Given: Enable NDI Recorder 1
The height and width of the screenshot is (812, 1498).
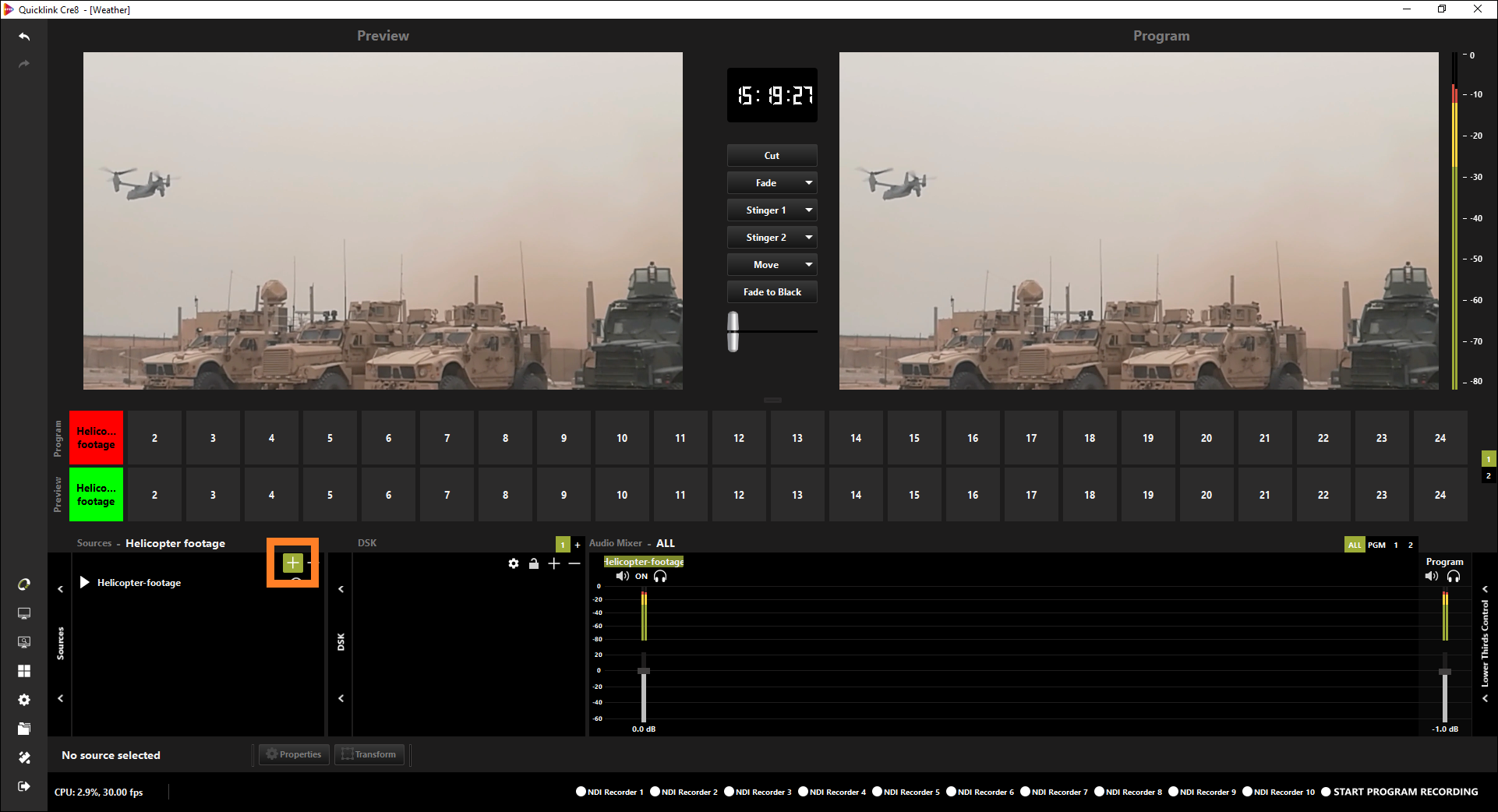Looking at the screenshot, I should [581, 792].
